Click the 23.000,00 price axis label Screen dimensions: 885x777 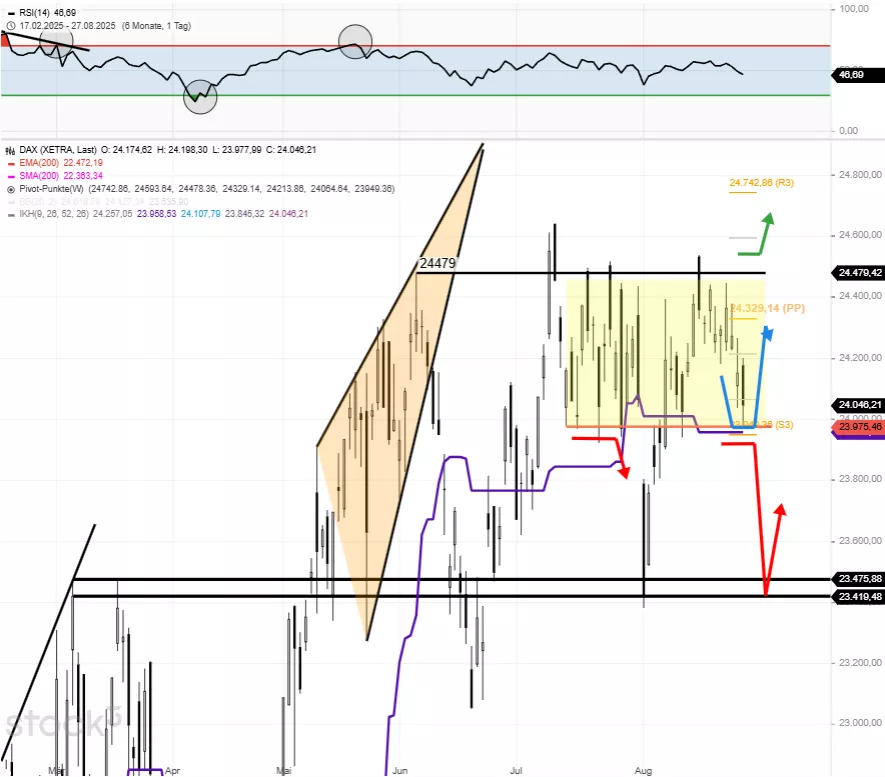coord(860,723)
